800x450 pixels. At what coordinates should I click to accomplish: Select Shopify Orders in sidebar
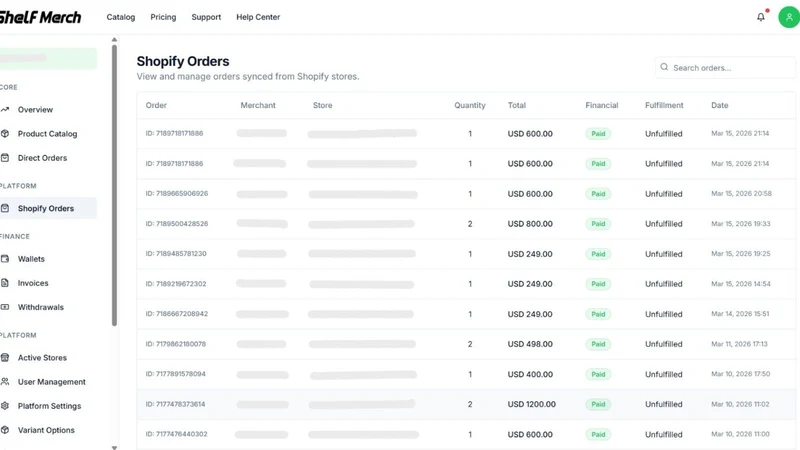pos(46,208)
